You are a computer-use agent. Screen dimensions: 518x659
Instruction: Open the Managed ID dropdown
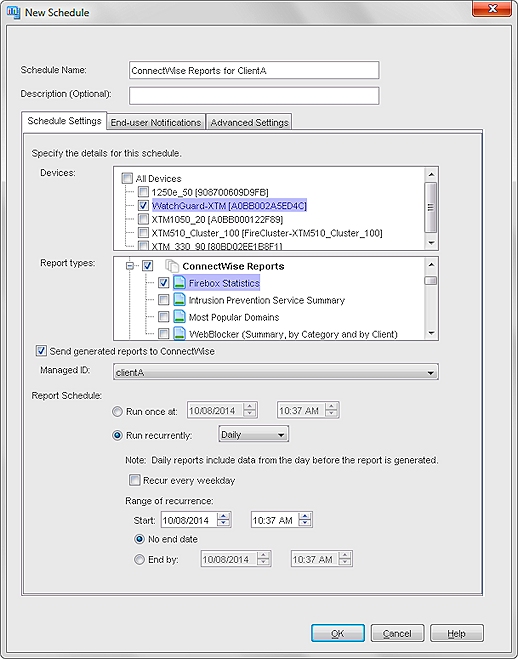point(276,372)
